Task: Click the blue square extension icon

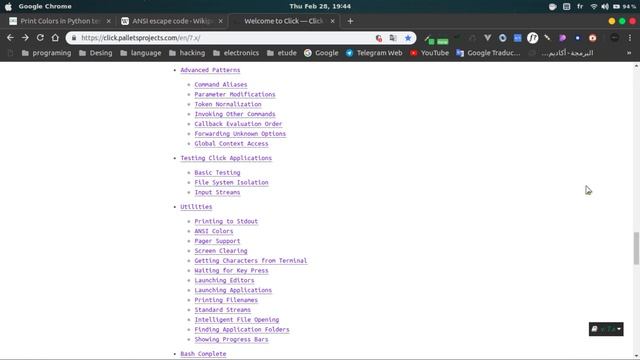Action: click(x=518, y=38)
